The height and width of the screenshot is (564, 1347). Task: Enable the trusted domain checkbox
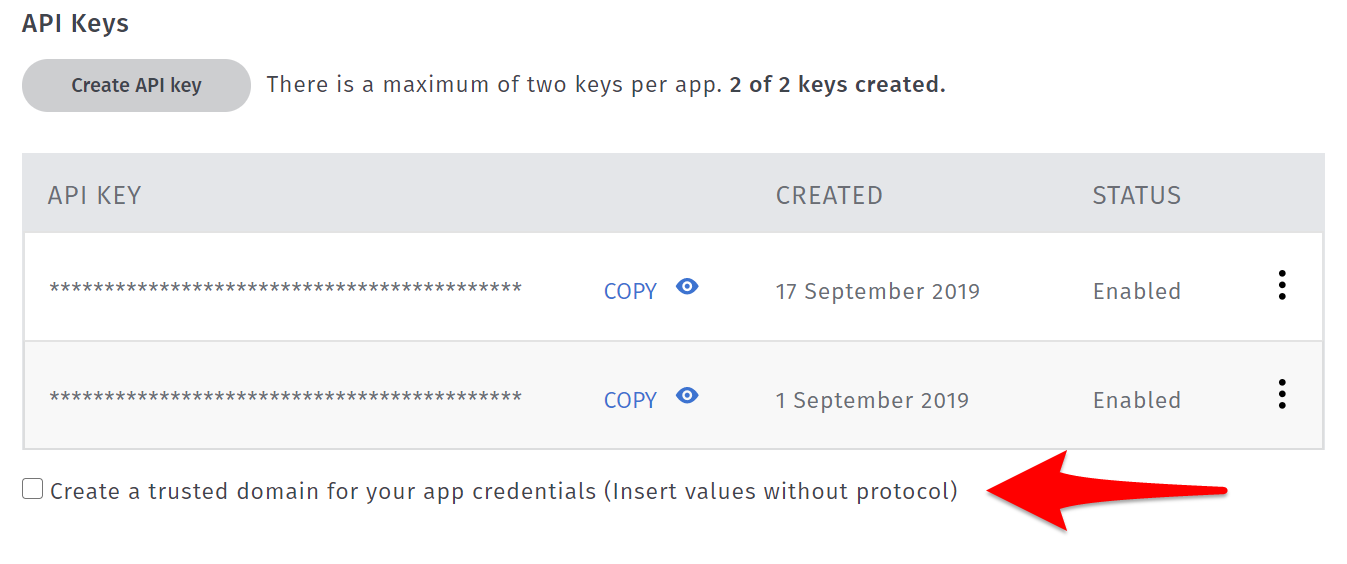(33, 489)
